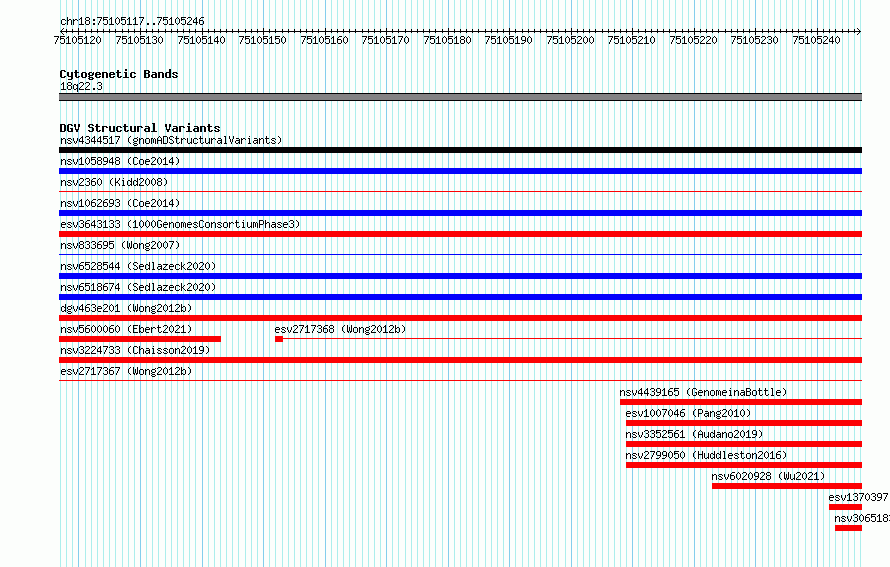Screen dimensions: 890x567
Task: Click the red bar under nsv6020928
Action: tap(787, 486)
